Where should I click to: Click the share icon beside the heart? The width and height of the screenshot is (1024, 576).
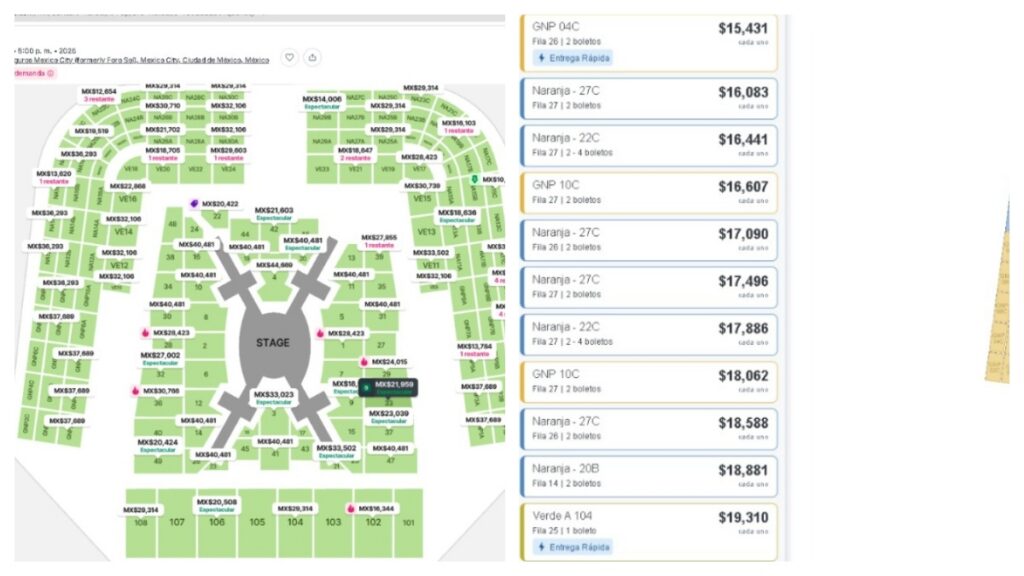pos(313,58)
